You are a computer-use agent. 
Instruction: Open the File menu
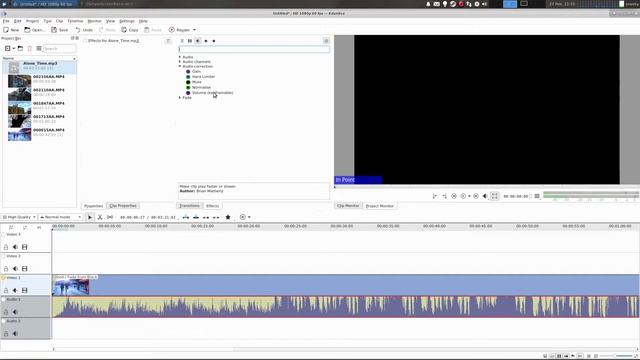coord(6,21)
